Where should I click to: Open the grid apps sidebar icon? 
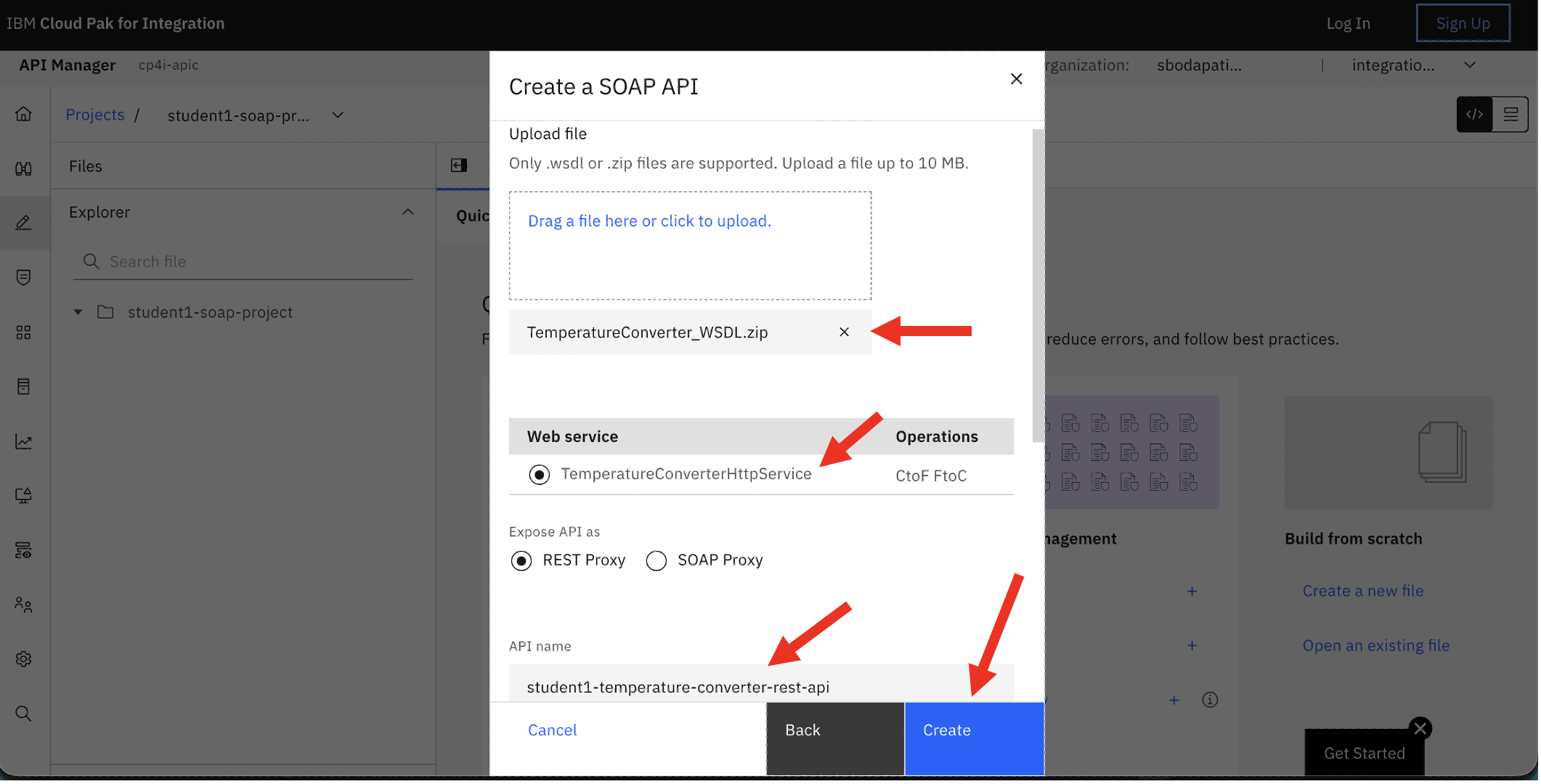23,332
